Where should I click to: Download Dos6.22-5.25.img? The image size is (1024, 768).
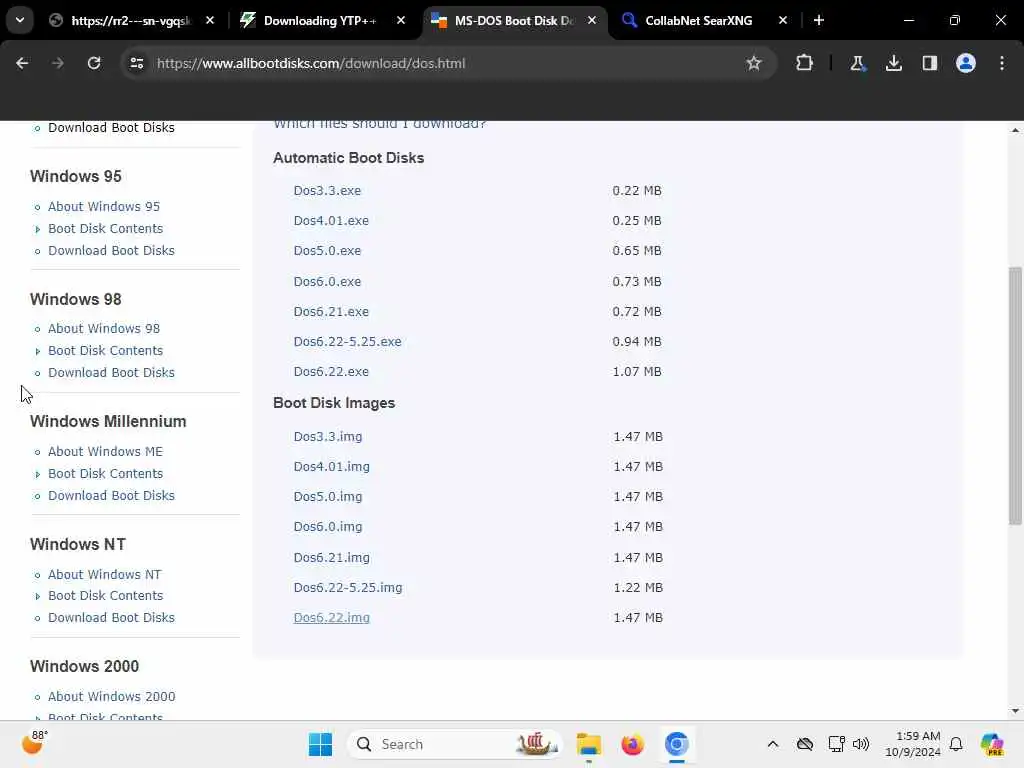click(x=348, y=587)
